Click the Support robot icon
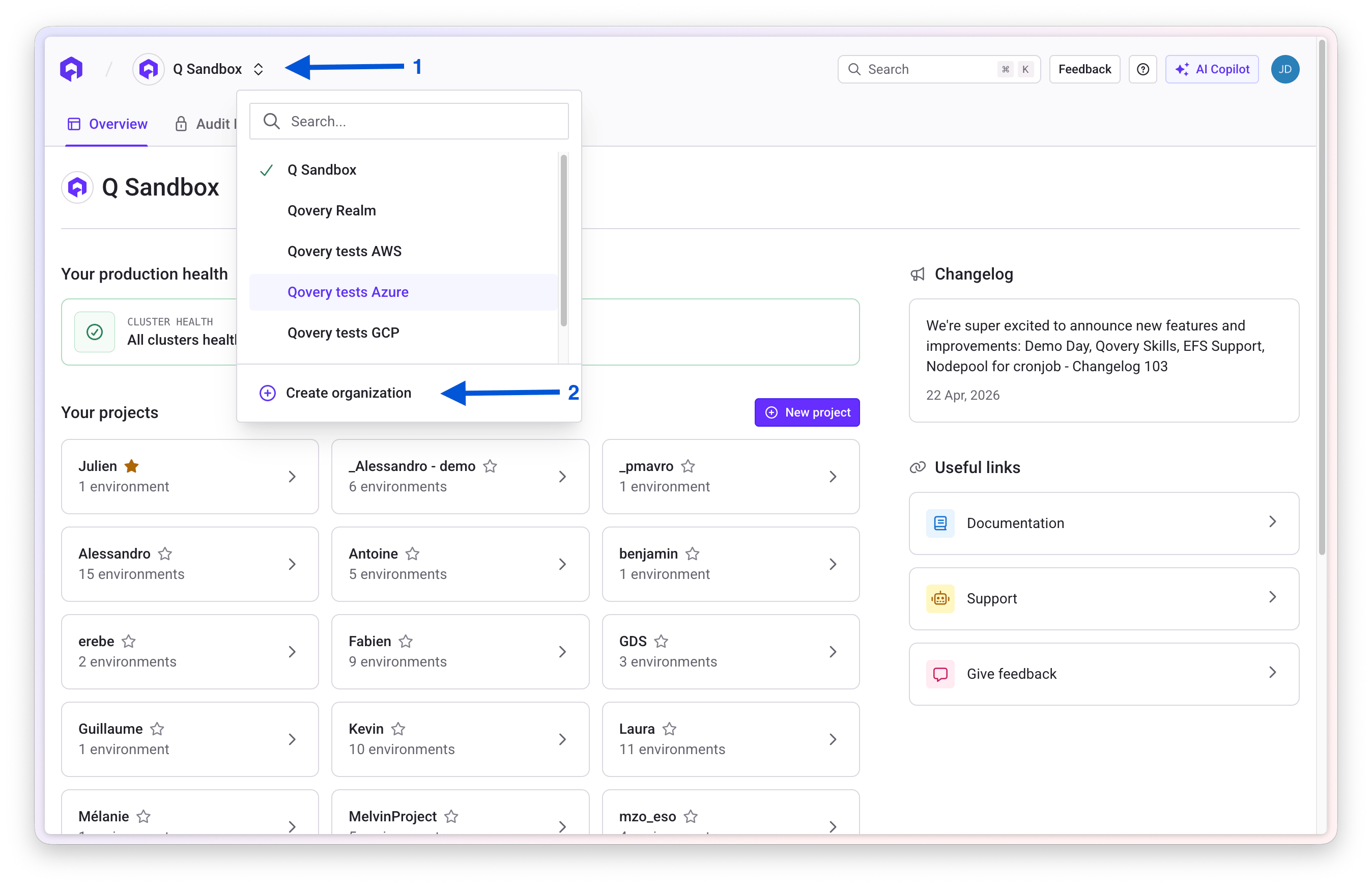Image resolution: width=1372 pixels, height=887 pixels. tap(940, 598)
